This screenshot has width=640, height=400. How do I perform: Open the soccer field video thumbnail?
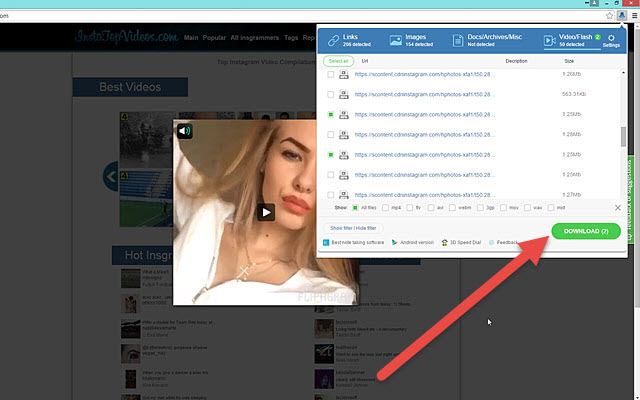pos(145,198)
